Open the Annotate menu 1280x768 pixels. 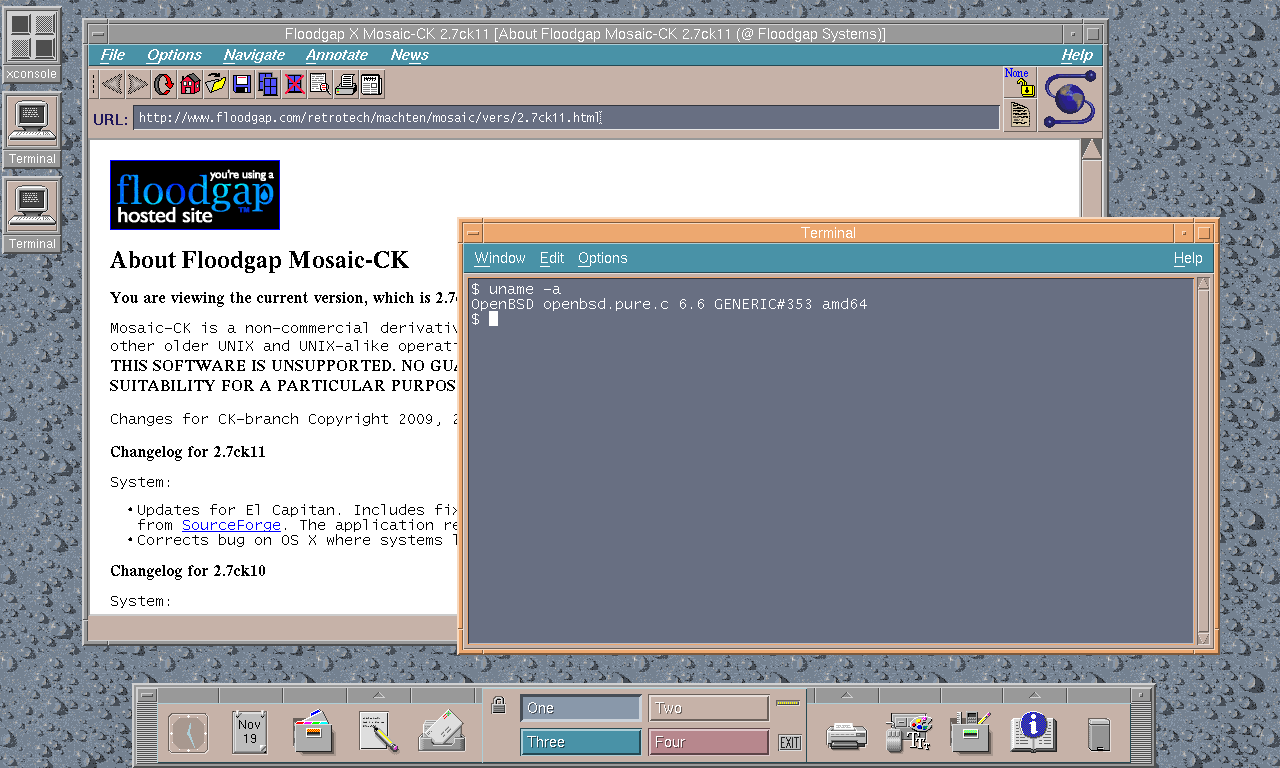(337, 55)
